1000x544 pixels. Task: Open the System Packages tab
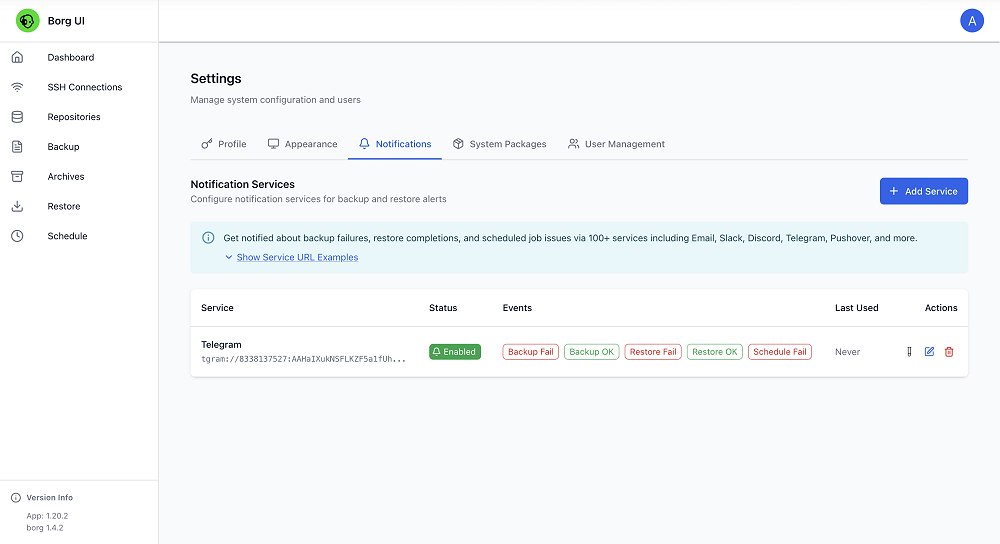[x=499, y=144]
